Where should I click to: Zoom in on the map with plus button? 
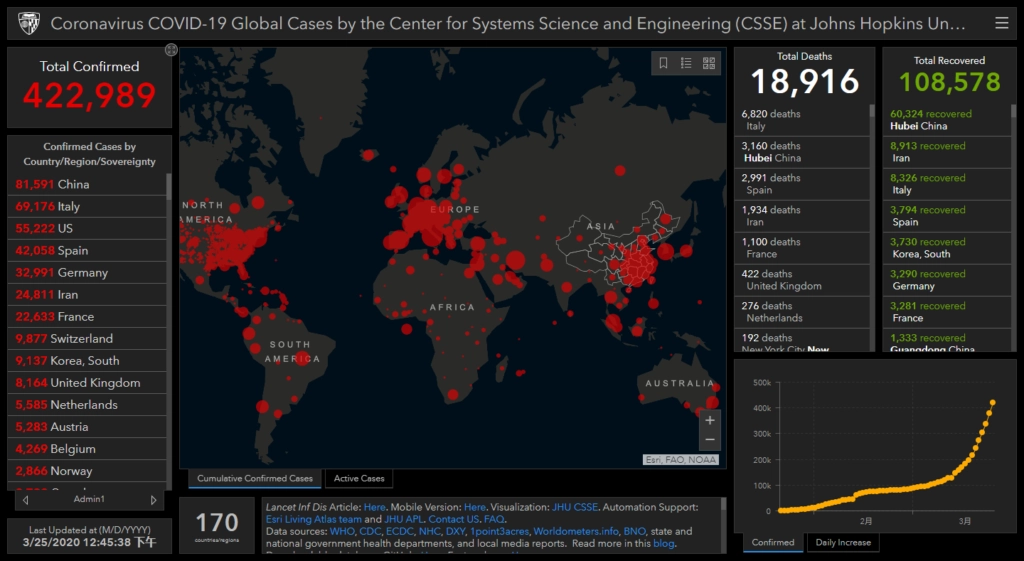tap(710, 420)
